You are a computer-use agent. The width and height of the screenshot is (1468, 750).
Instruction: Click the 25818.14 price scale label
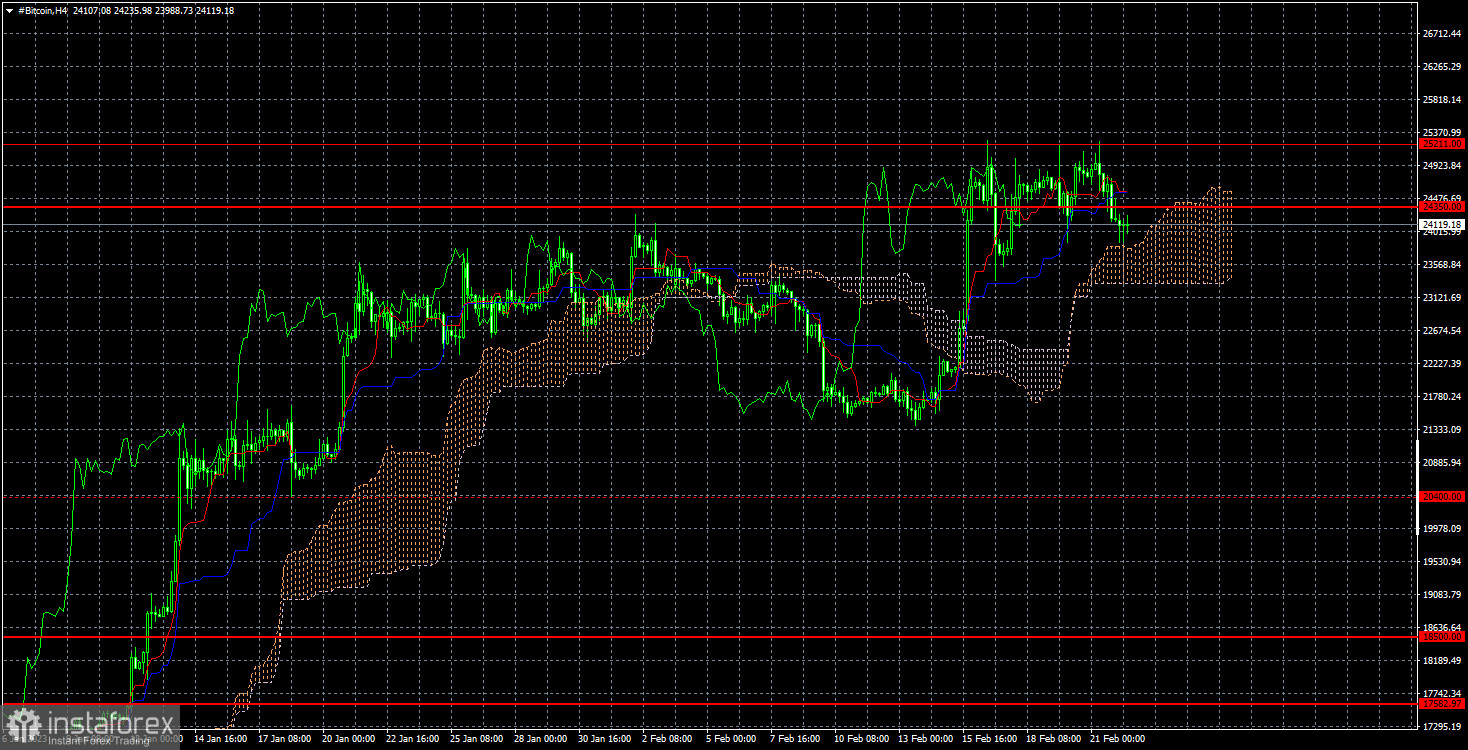(1442, 100)
